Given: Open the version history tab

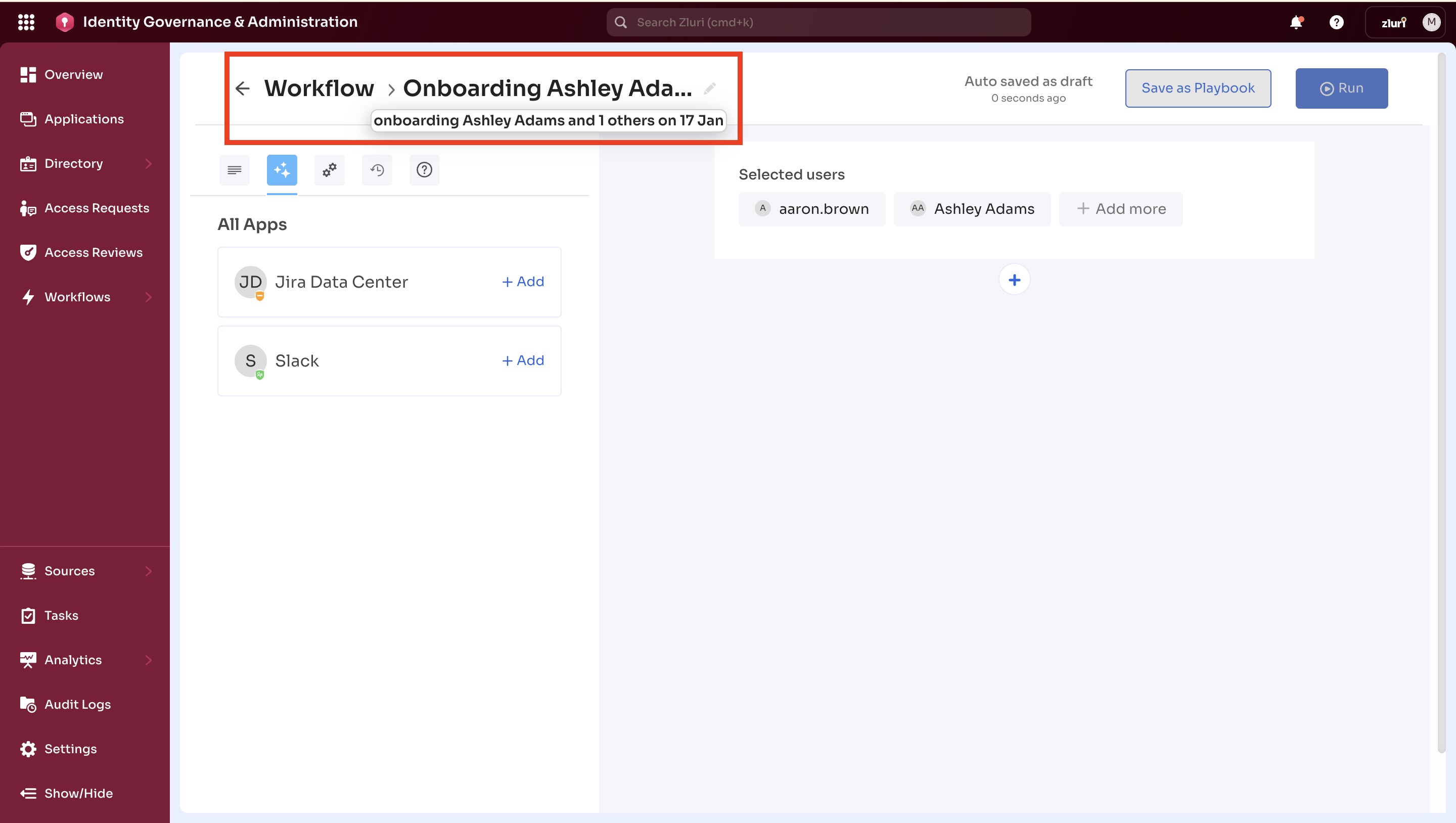Looking at the screenshot, I should click(377, 169).
